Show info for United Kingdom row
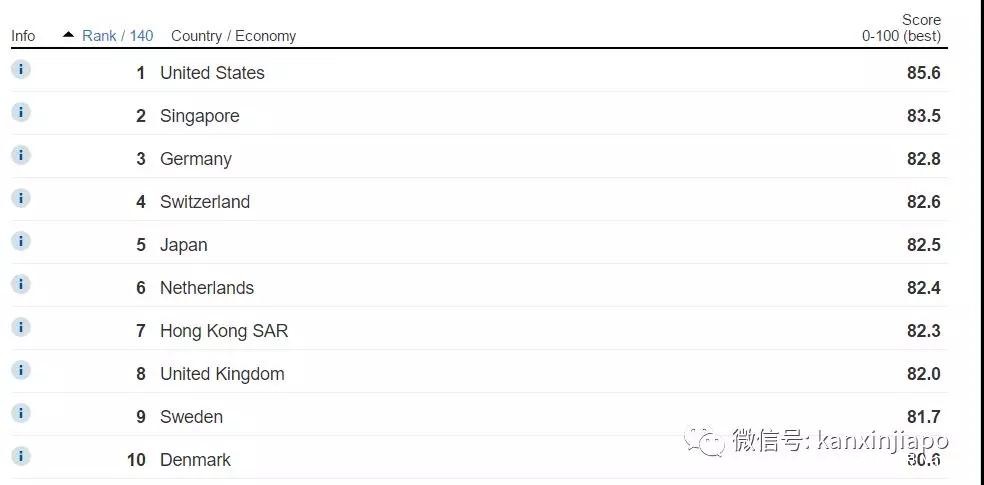The width and height of the screenshot is (984, 485). coord(21,370)
